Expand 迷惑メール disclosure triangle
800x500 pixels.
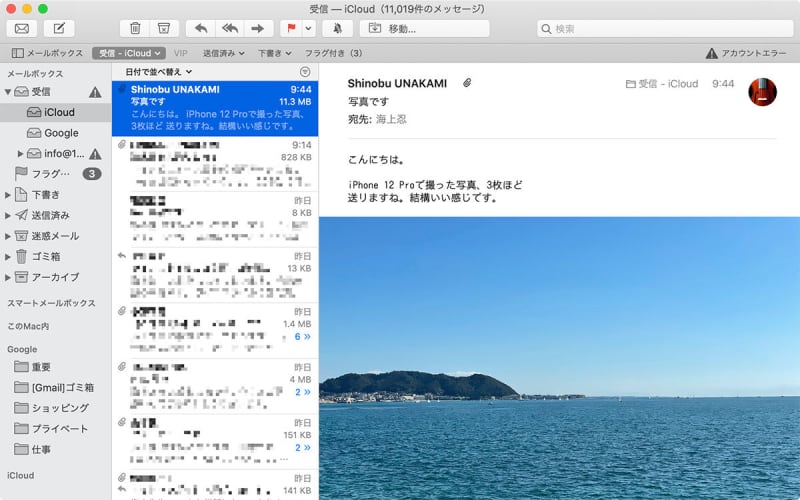pyautogui.click(x=8, y=236)
